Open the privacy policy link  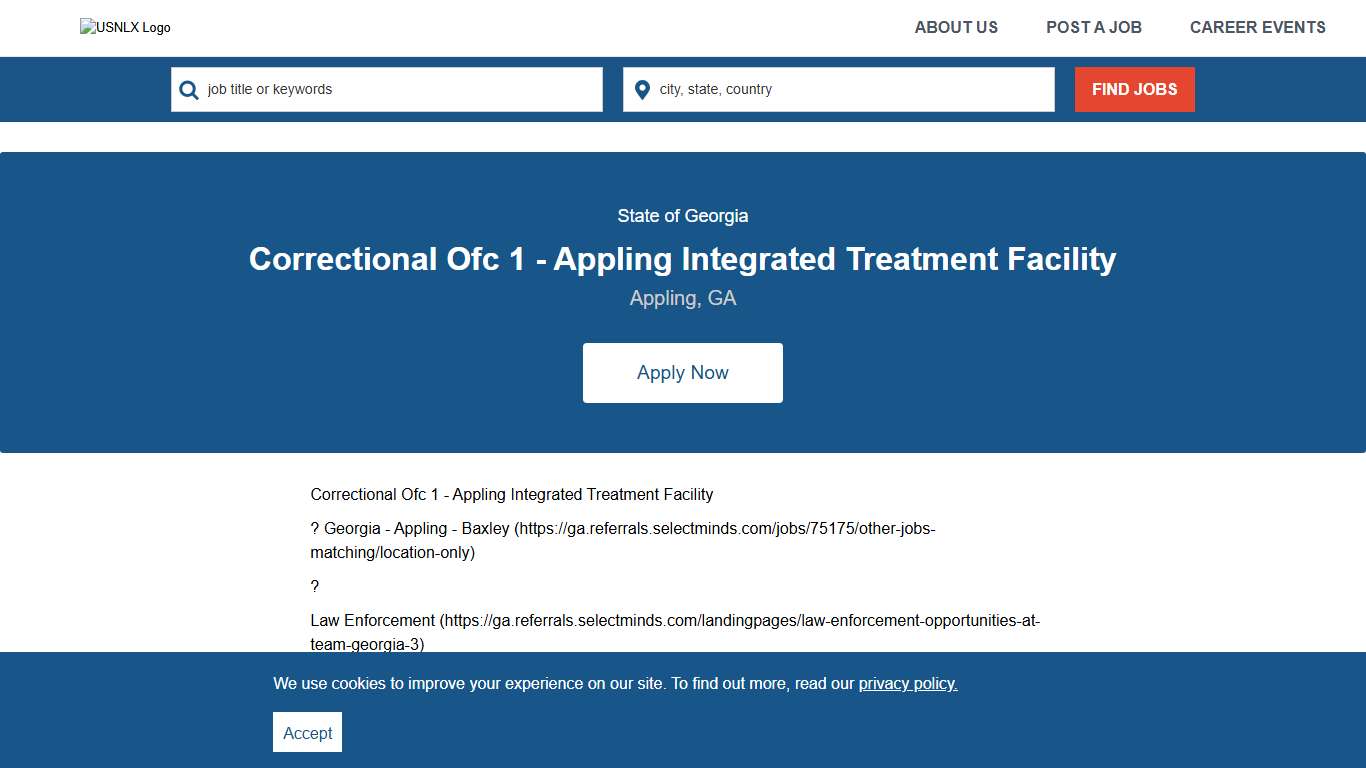pos(907,683)
